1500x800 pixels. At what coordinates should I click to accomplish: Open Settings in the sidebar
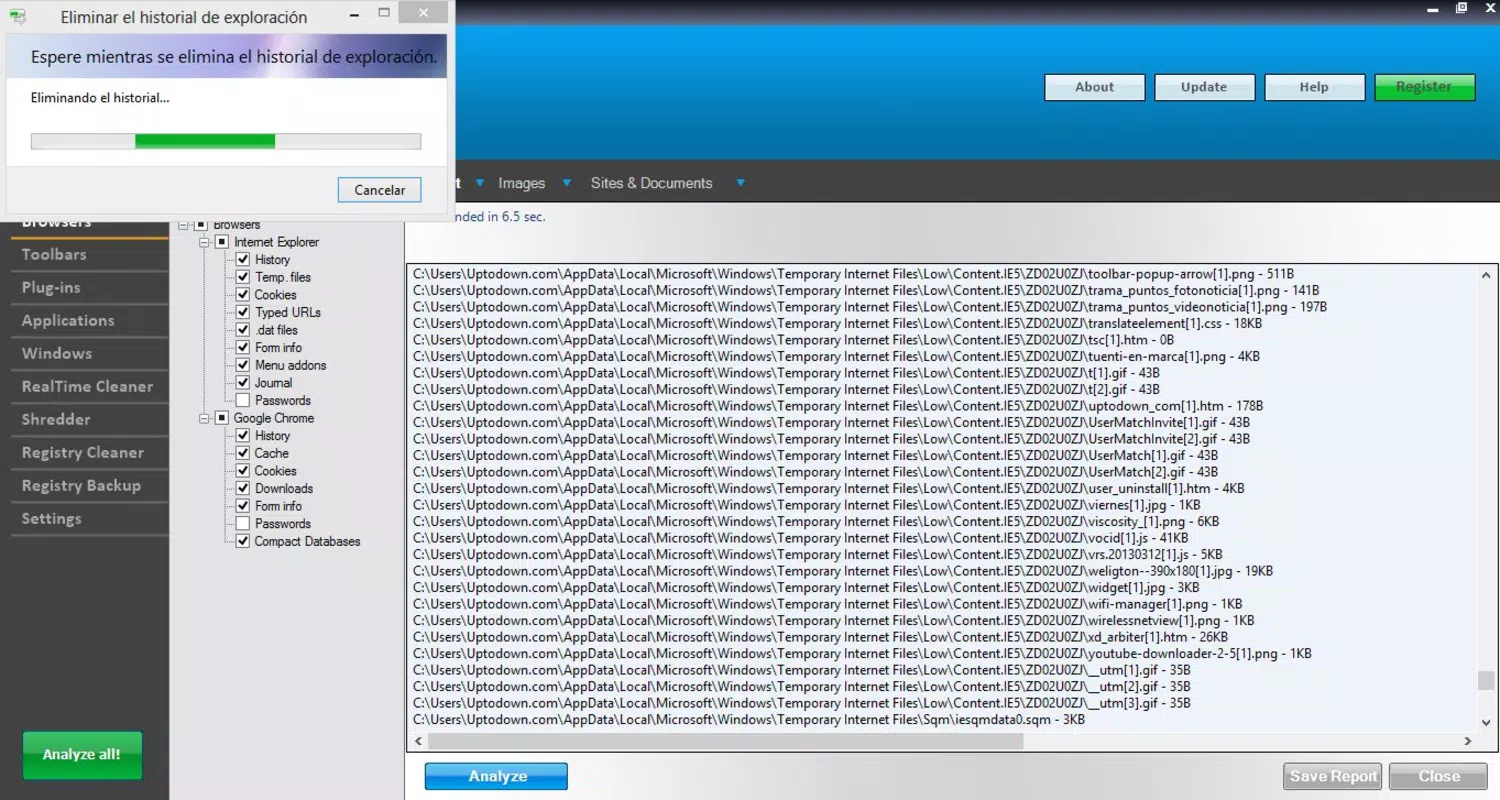tap(90, 519)
